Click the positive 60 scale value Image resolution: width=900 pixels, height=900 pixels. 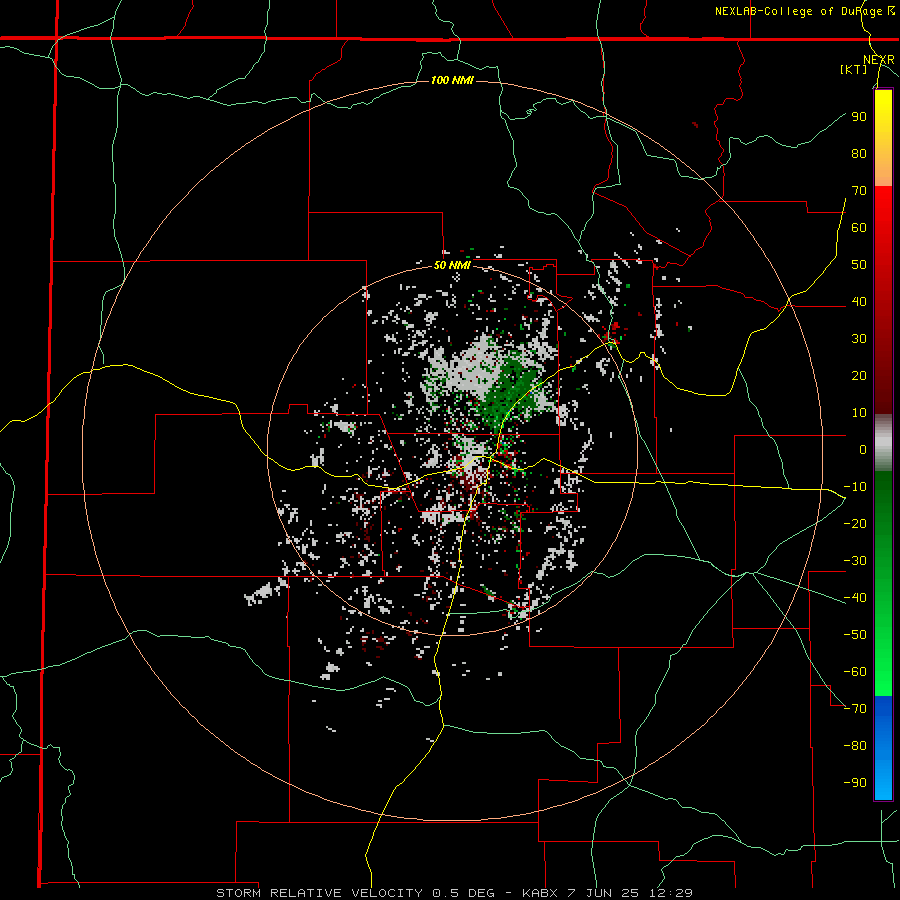859,228
